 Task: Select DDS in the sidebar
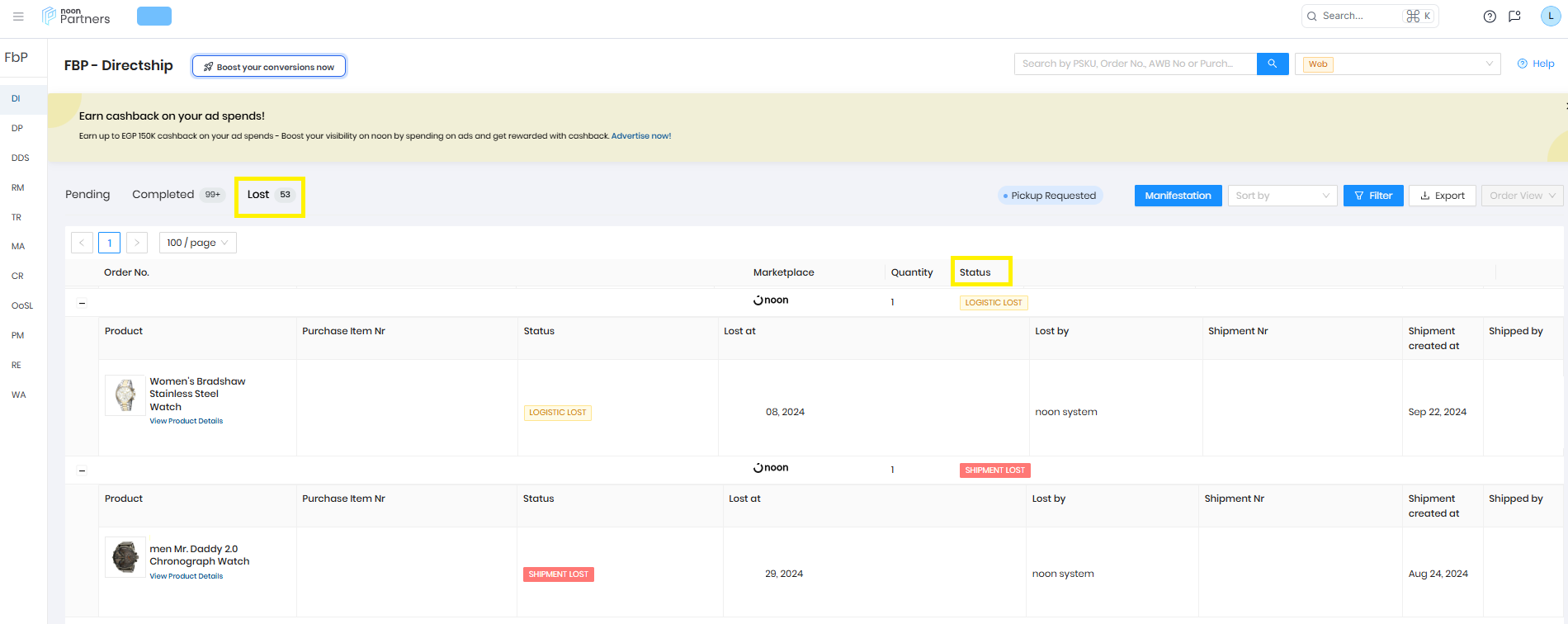(x=21, y=158)
